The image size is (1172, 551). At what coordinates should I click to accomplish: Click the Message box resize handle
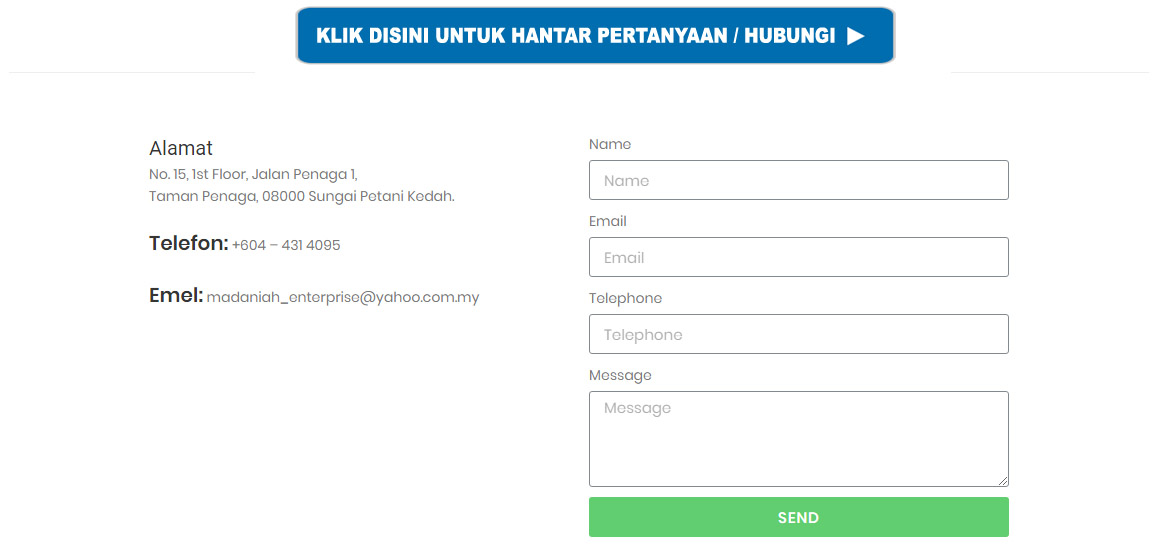[x=1003, y=481]
